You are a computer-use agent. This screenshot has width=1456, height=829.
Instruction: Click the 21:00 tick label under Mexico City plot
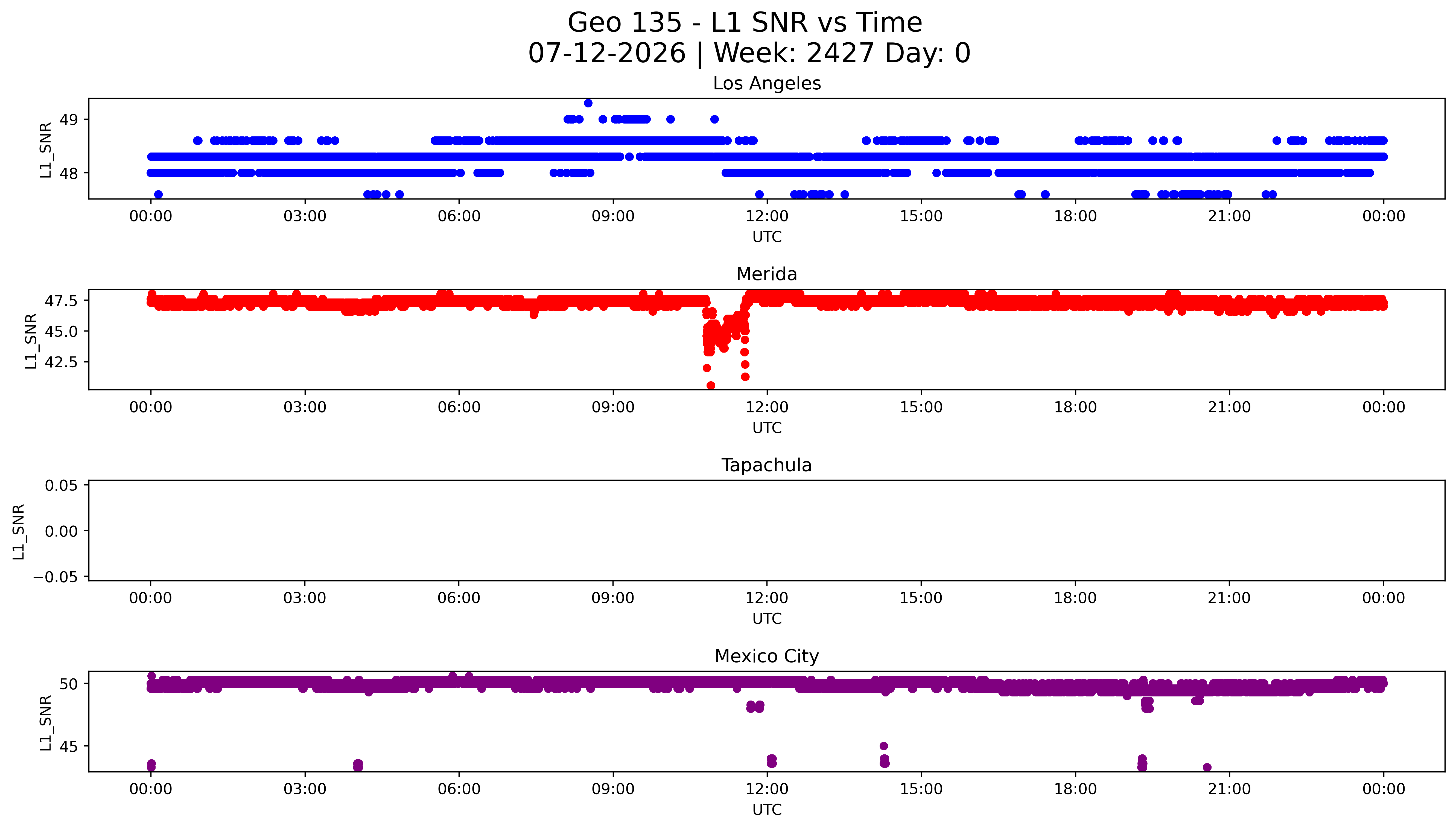coord(1229,789)
